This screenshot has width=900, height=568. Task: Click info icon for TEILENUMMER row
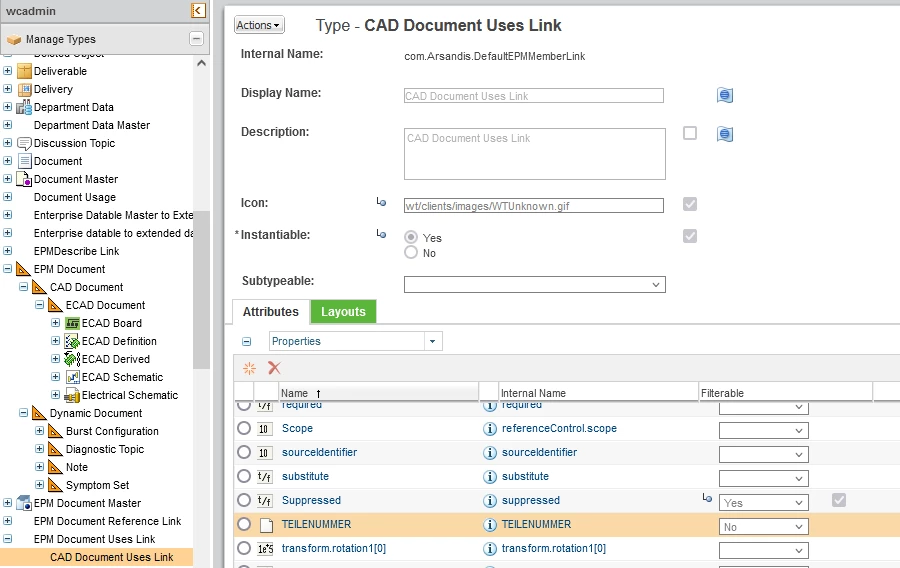pos(490,524)
